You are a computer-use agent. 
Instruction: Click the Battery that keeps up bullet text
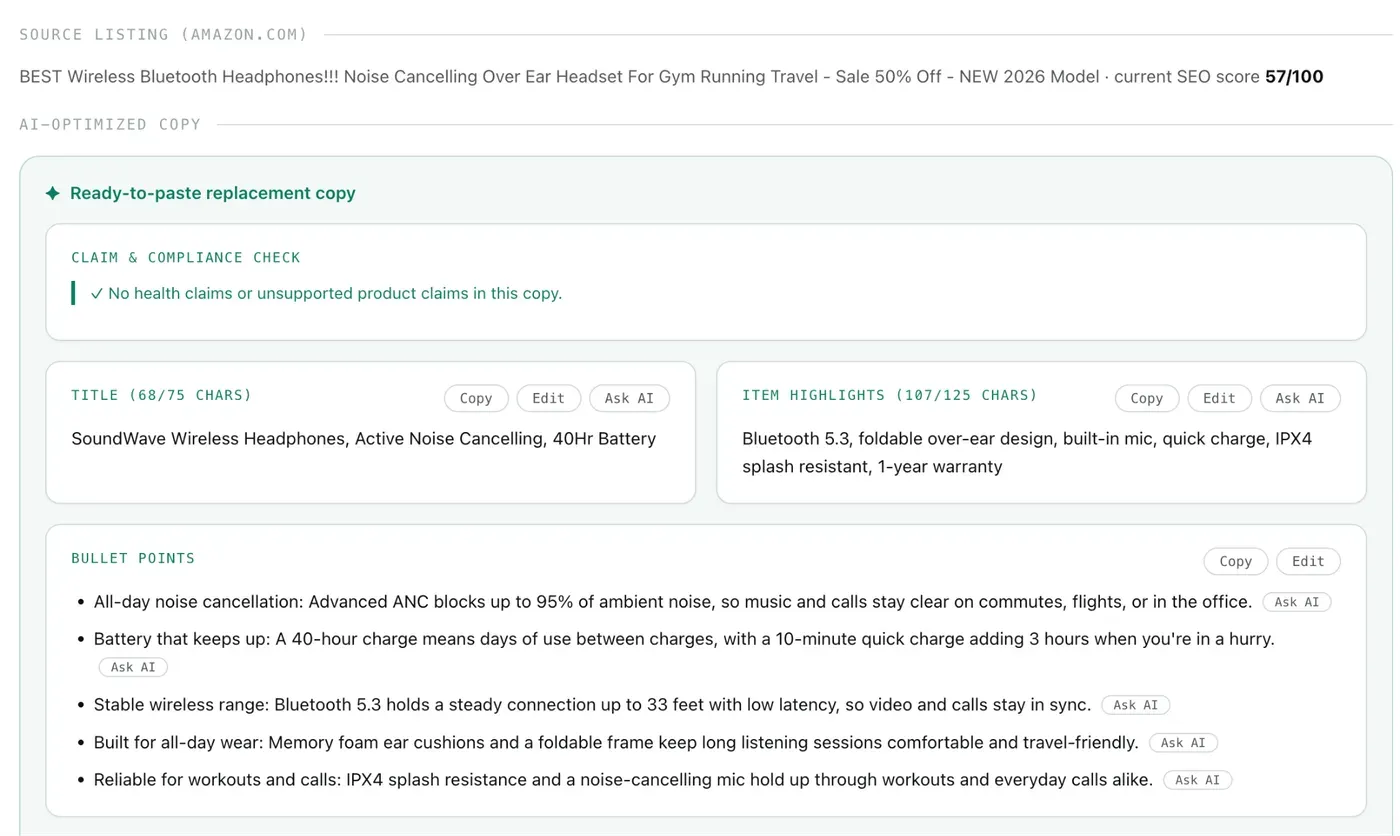point(684,638)
